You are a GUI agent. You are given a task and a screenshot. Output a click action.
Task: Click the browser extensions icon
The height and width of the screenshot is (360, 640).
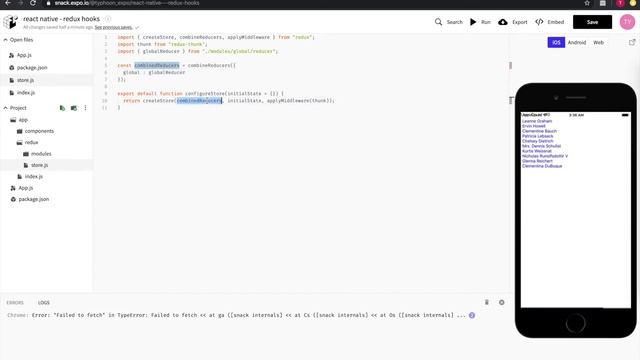point(603,3)
